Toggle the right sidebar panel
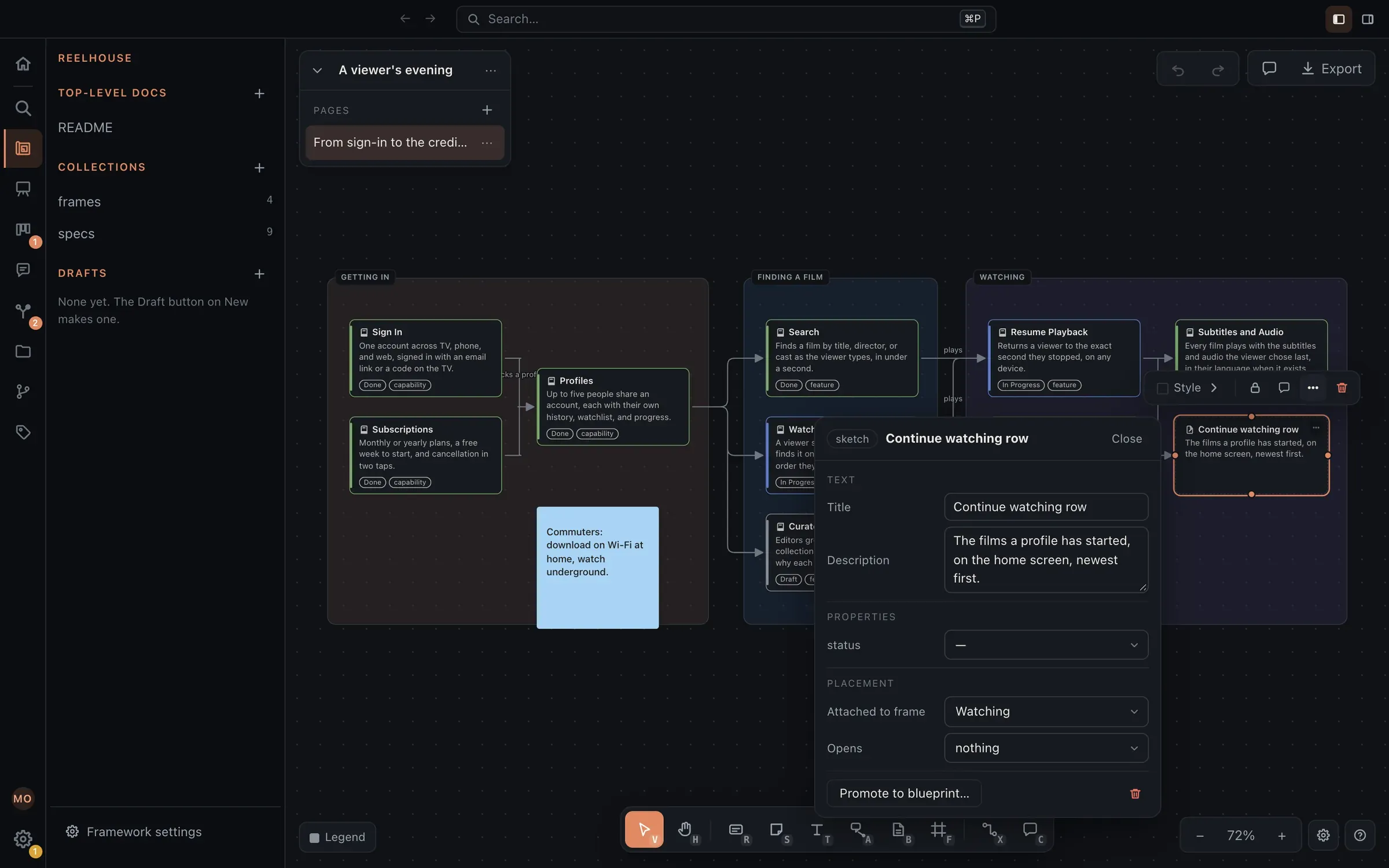1389x868 pixels. click(1368, 19)
